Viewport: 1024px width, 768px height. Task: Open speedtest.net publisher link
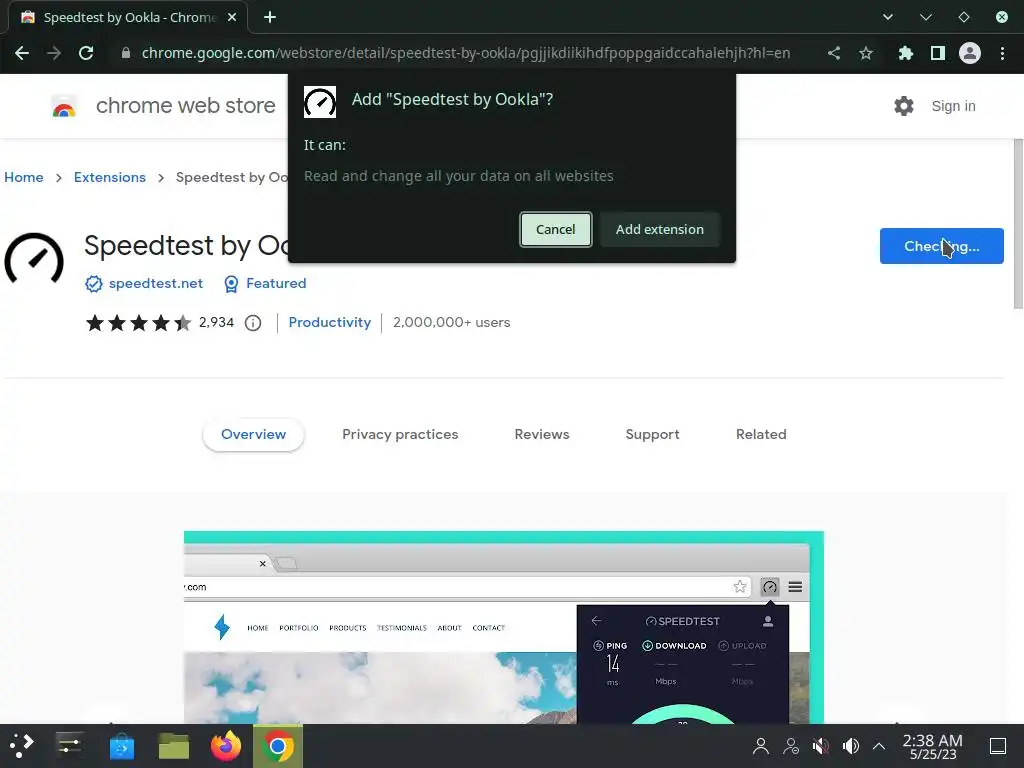point(155,283)
